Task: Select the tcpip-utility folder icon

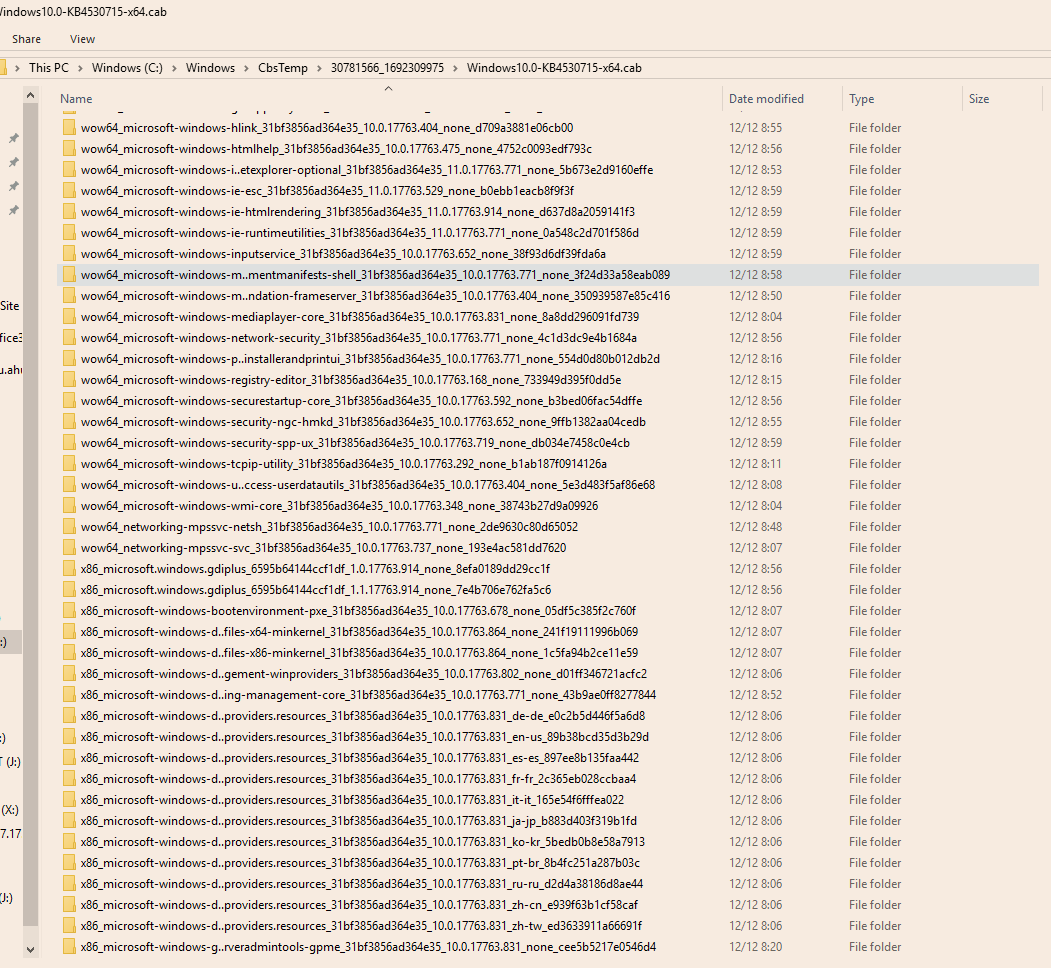Action: coord(68,464)
